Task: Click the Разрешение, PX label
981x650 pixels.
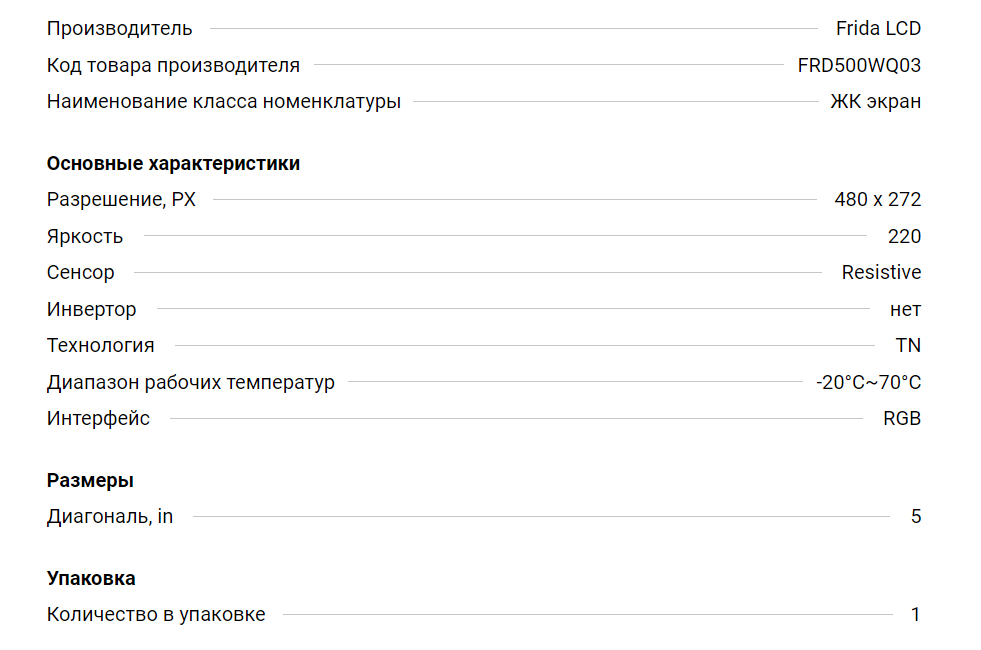Action: 121,200
